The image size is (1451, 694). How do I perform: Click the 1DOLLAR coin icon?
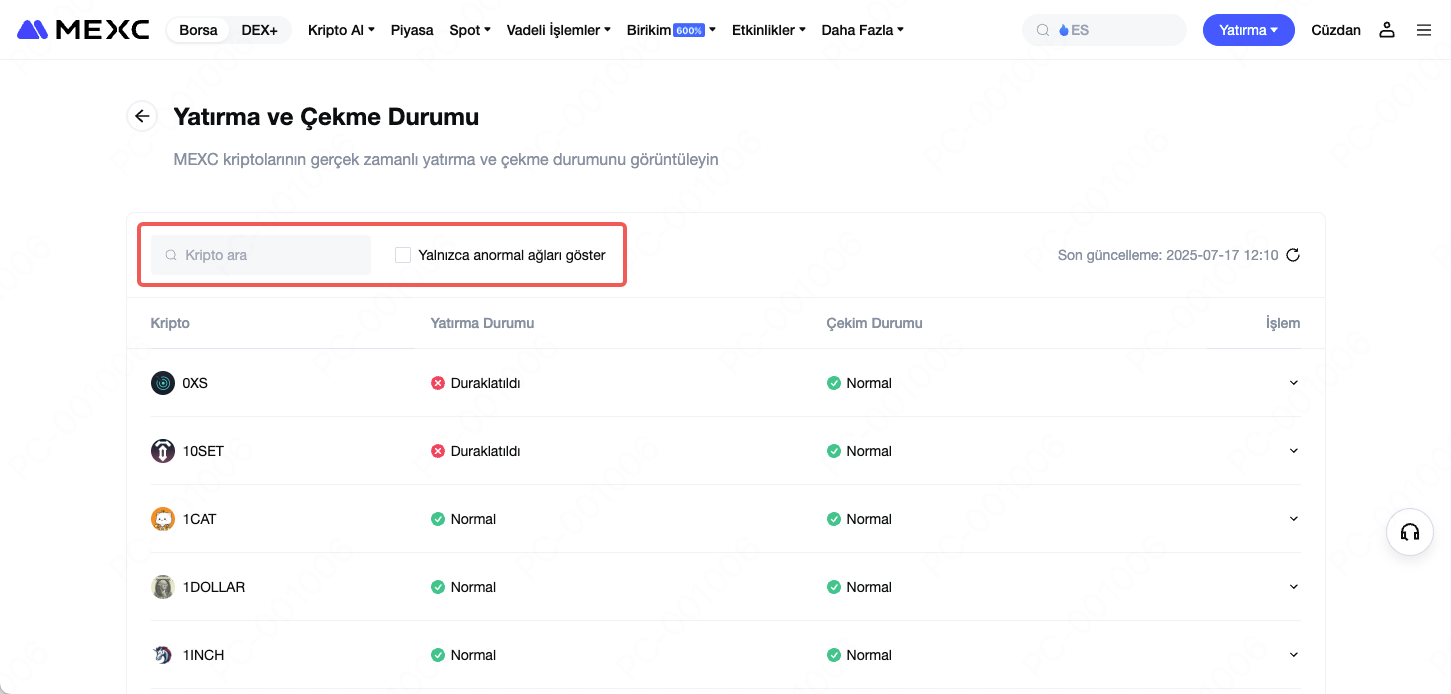click(163, 587)
